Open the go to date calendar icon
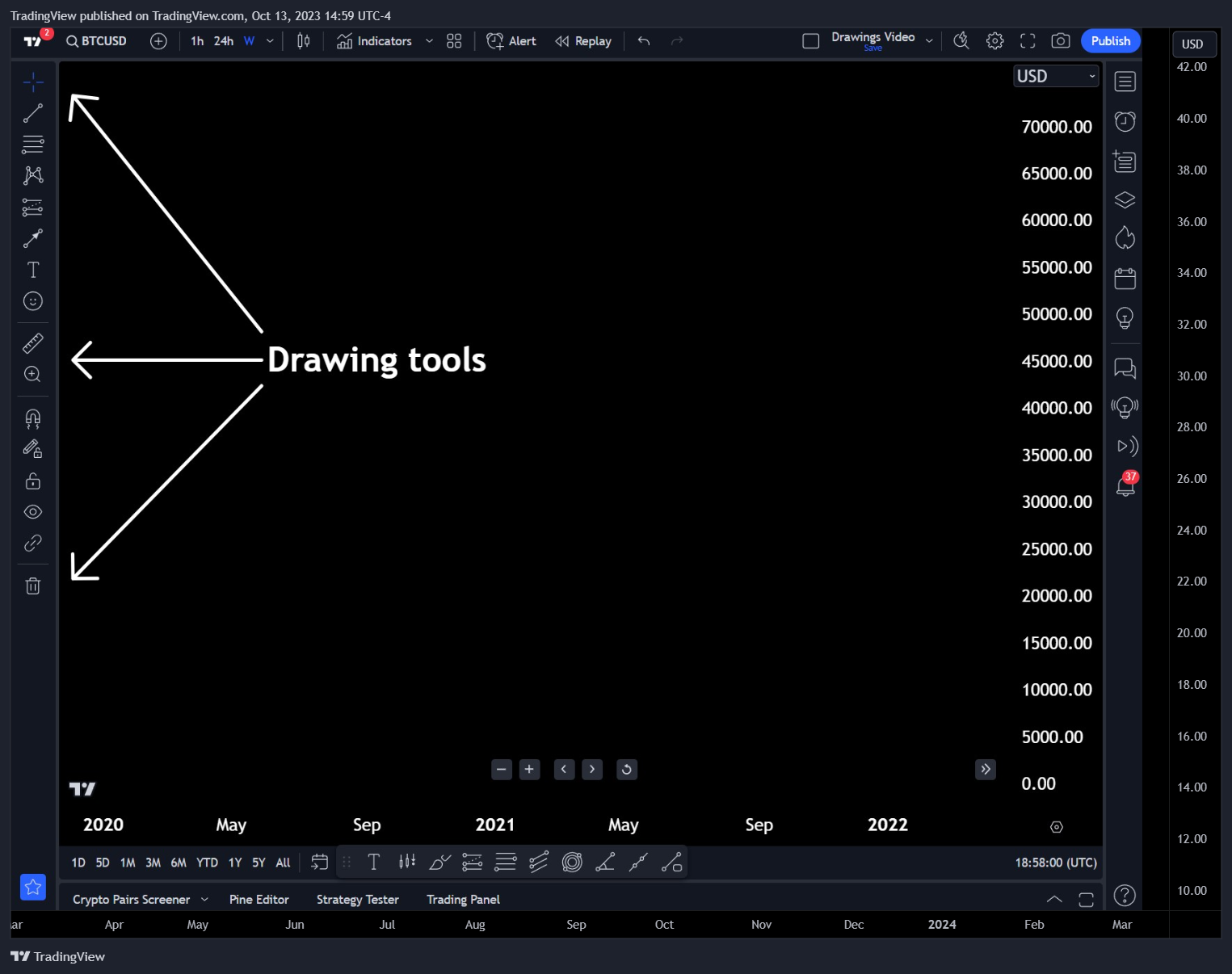The width and height of the screenshot is (1232, 974). point(320,863)
